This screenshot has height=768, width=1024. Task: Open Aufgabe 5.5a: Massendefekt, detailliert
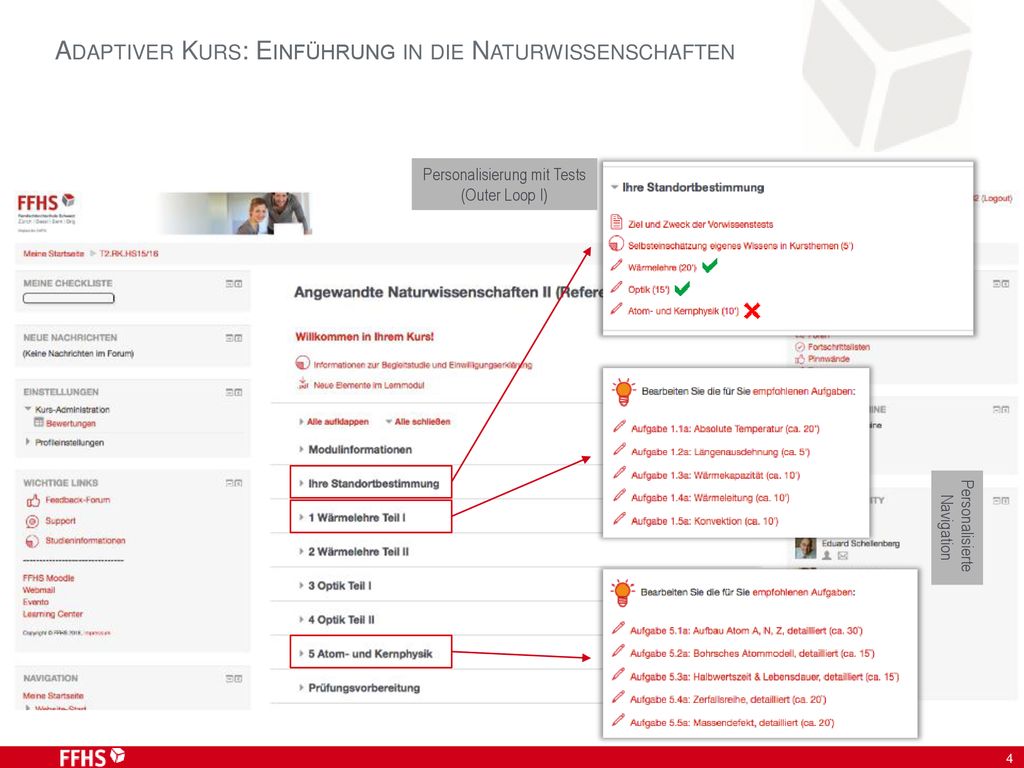pos(731,722)
